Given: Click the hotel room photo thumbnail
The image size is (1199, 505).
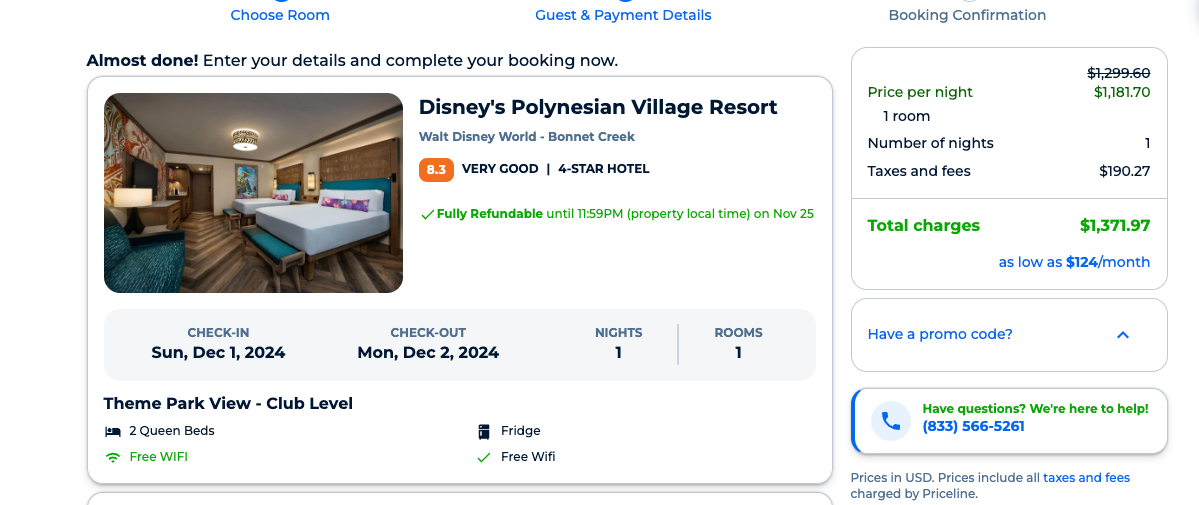Looking at the screenshot, I should pos(253,193).
